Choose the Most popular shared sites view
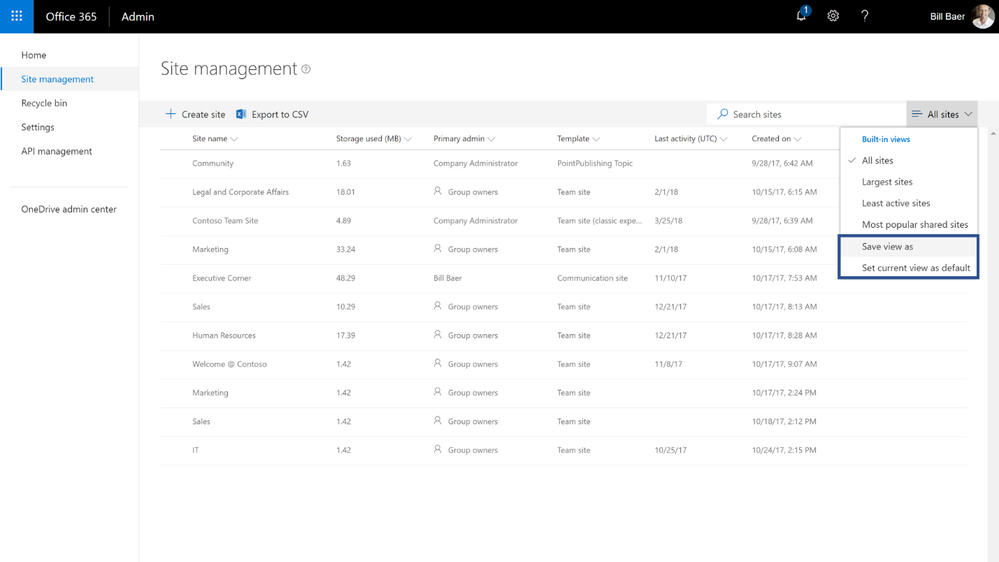 point(909,224)
